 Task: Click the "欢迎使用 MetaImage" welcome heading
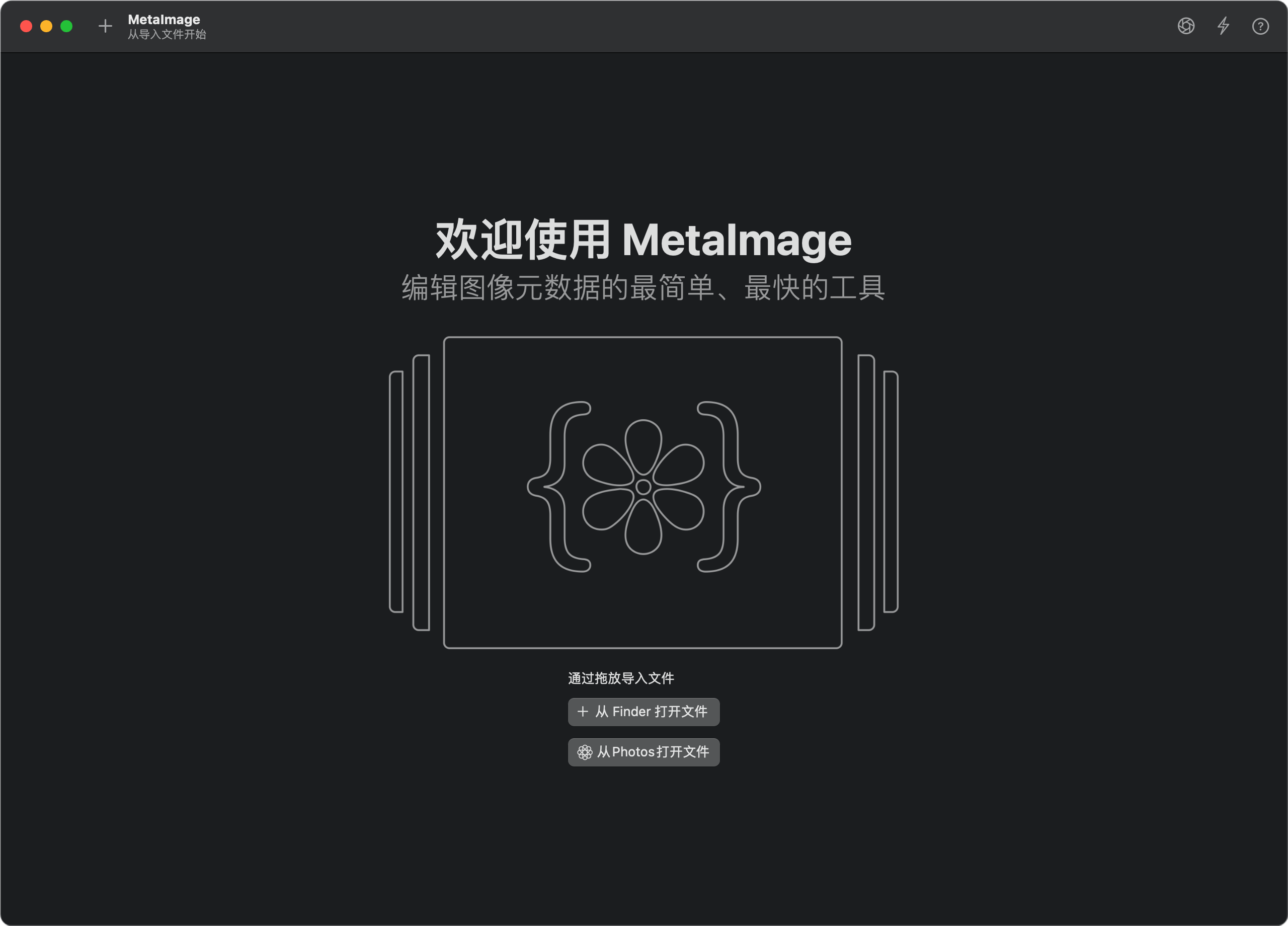point(643,240)
